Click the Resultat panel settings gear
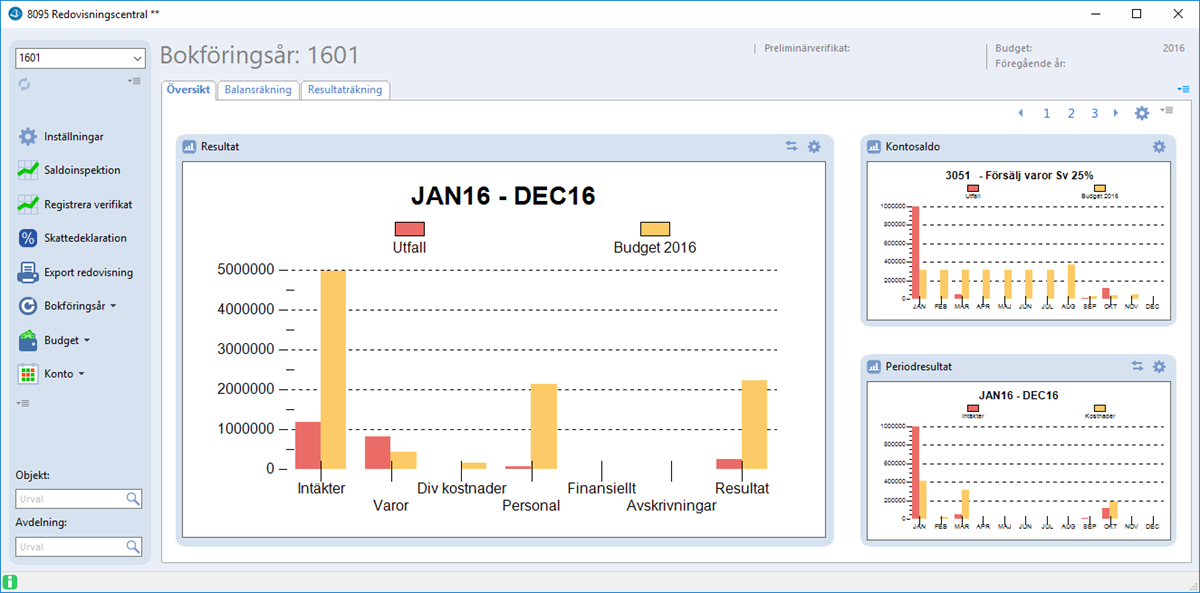1200x593 pixels. coord(814,147)
